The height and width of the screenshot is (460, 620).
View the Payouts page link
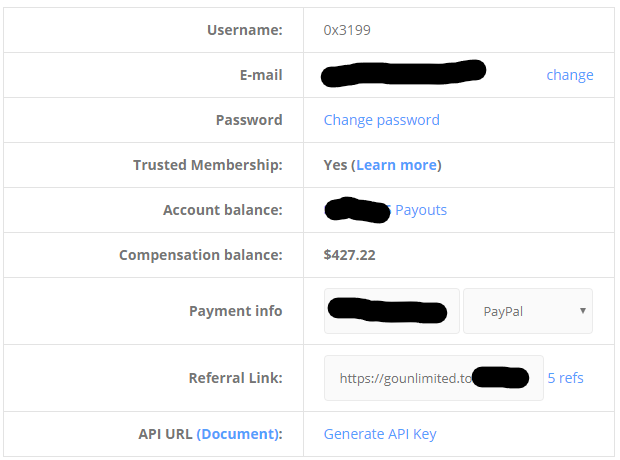coord(421,210)
